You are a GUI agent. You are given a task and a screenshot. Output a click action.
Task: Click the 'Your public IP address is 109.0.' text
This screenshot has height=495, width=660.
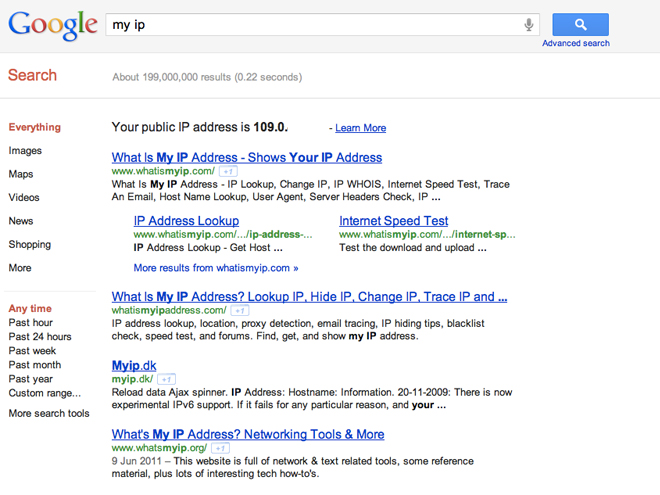(200, 127)
